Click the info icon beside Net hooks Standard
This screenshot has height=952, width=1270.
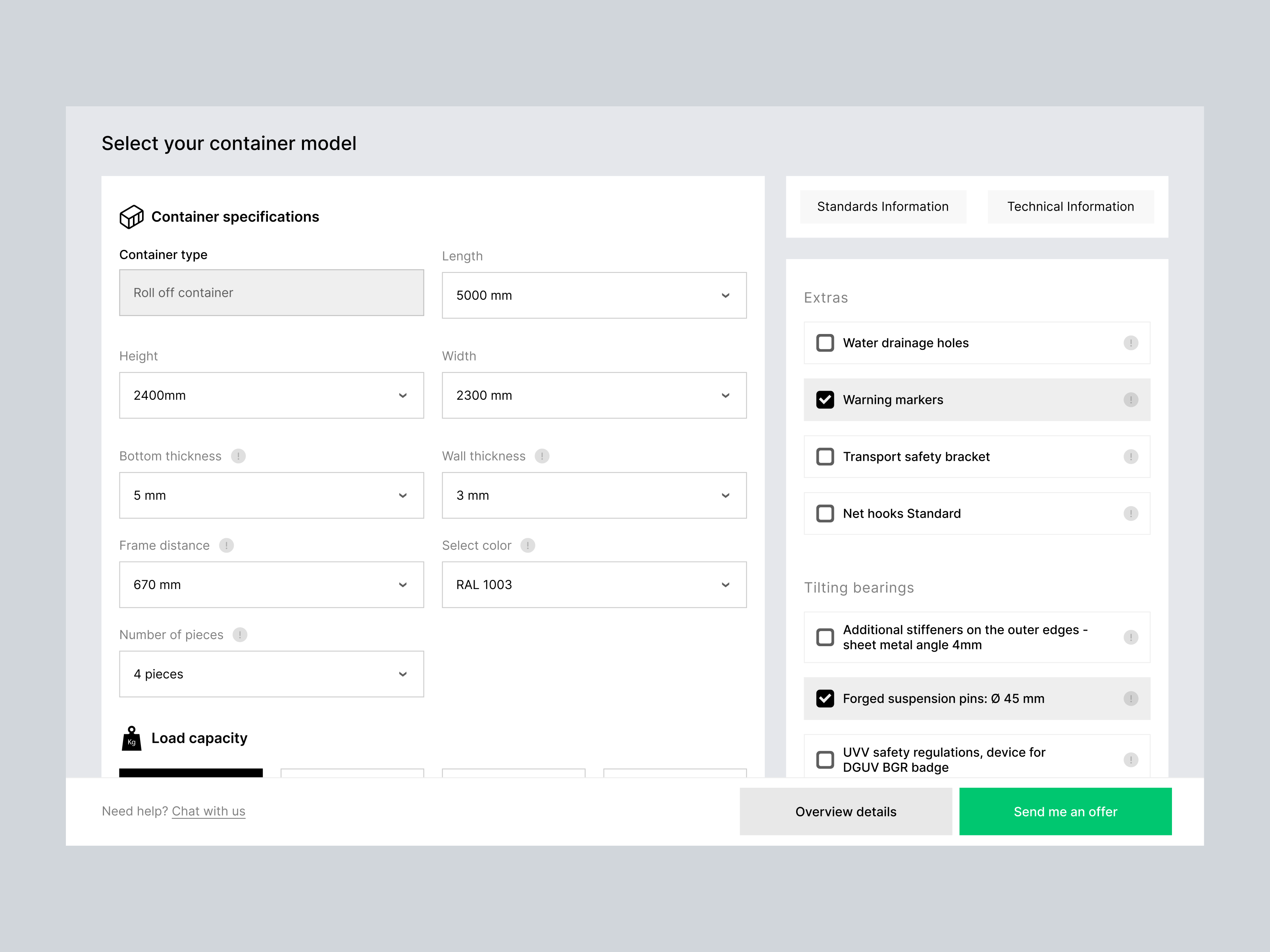pyautogui.click(x=1131, y=514)
